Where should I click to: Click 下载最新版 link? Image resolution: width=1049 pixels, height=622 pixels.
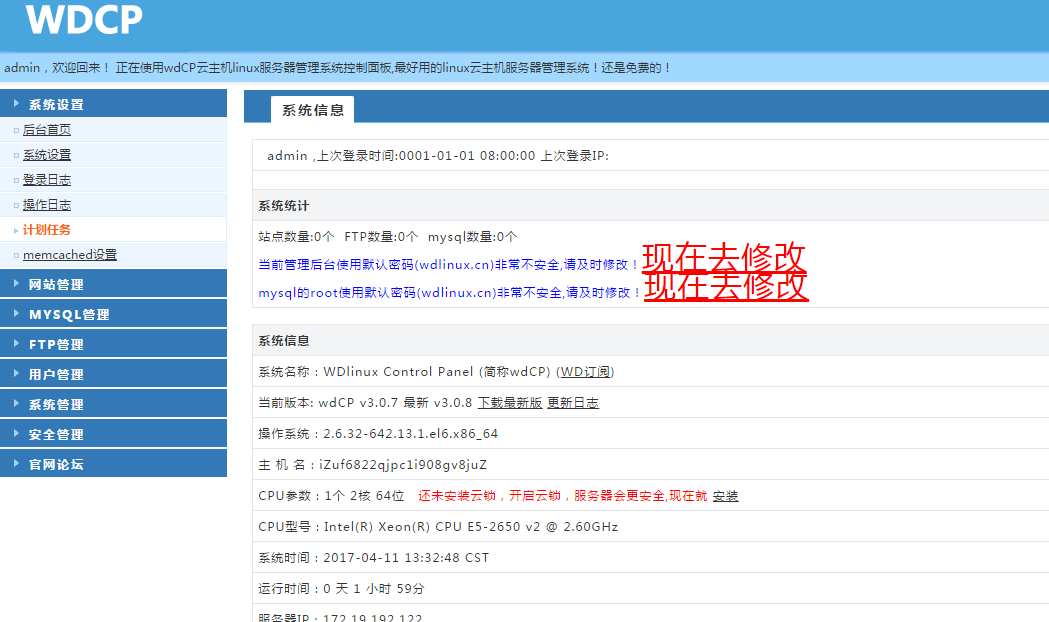coord(510,403)
